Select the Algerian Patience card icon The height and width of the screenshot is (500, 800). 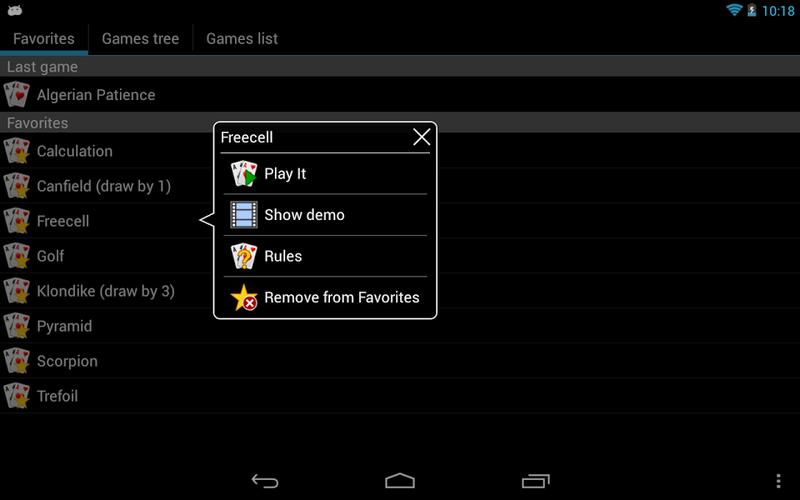point(17,95)
